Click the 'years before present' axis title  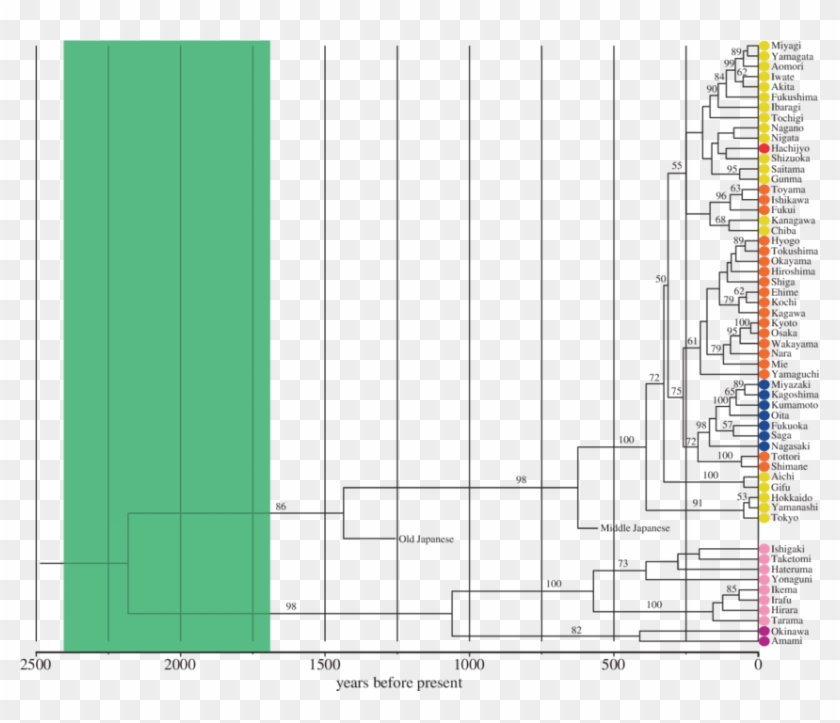(x=399, y=683)
